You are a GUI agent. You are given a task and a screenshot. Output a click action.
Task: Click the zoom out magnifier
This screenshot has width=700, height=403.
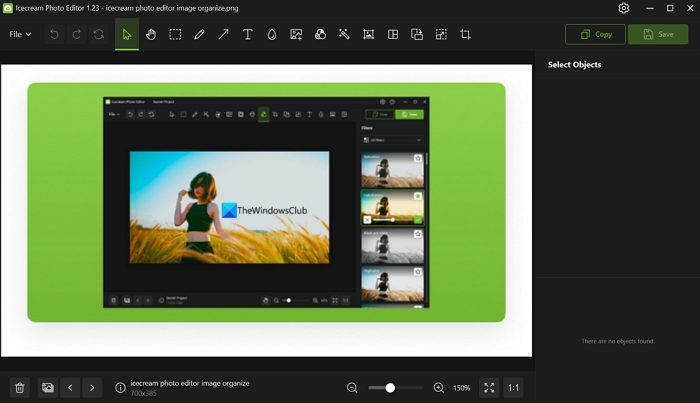pos(352,387)
